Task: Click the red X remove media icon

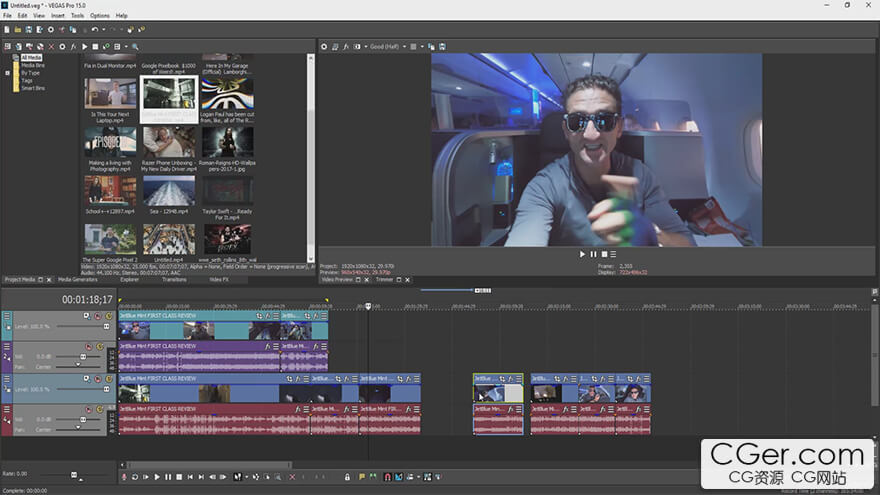Action: 51,47
